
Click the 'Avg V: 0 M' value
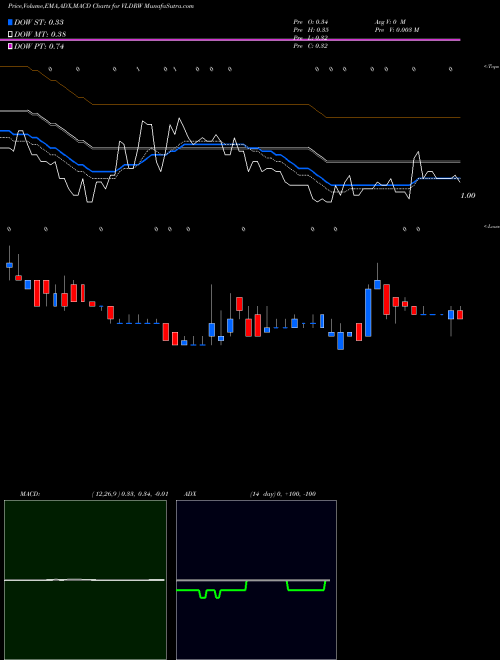[390, 21]
